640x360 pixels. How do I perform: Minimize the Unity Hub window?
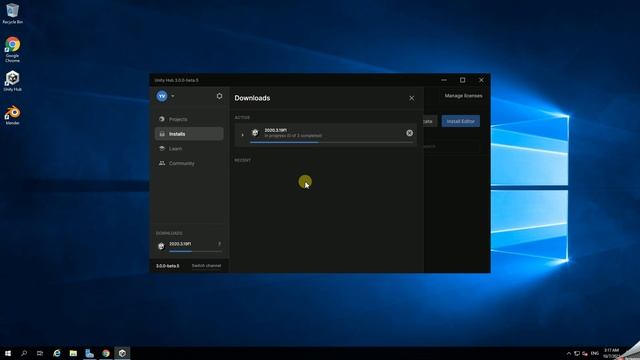(444, 80)
